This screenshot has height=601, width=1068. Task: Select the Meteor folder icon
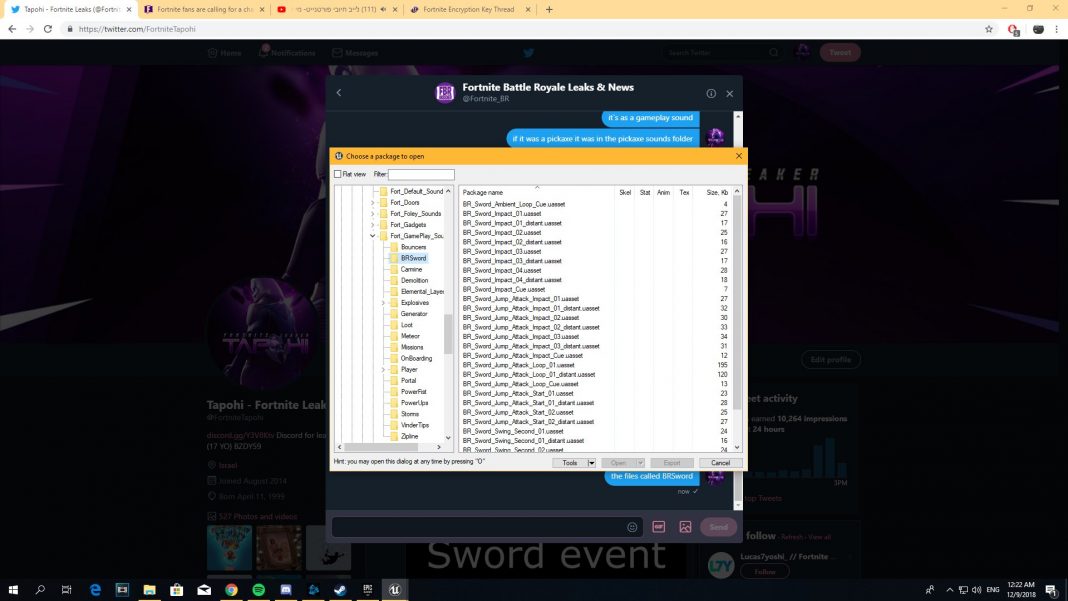(x=394, y=336)
